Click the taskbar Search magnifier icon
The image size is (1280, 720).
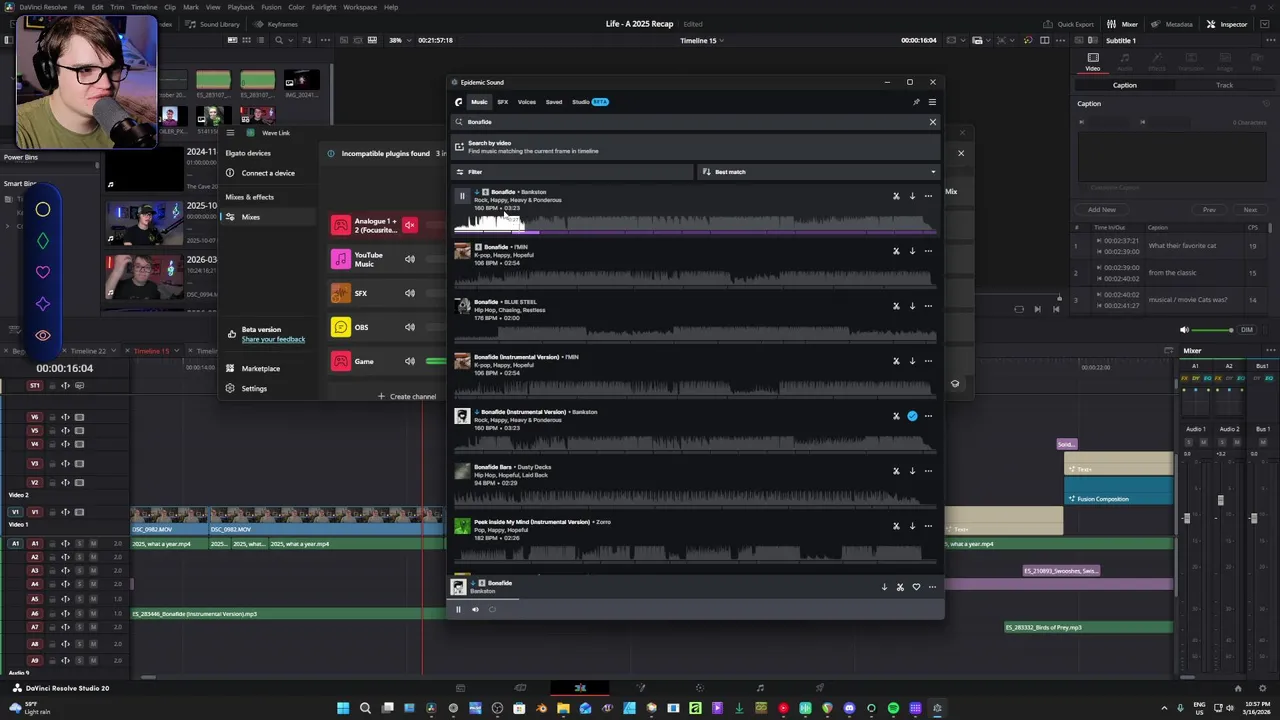point(365,708)
